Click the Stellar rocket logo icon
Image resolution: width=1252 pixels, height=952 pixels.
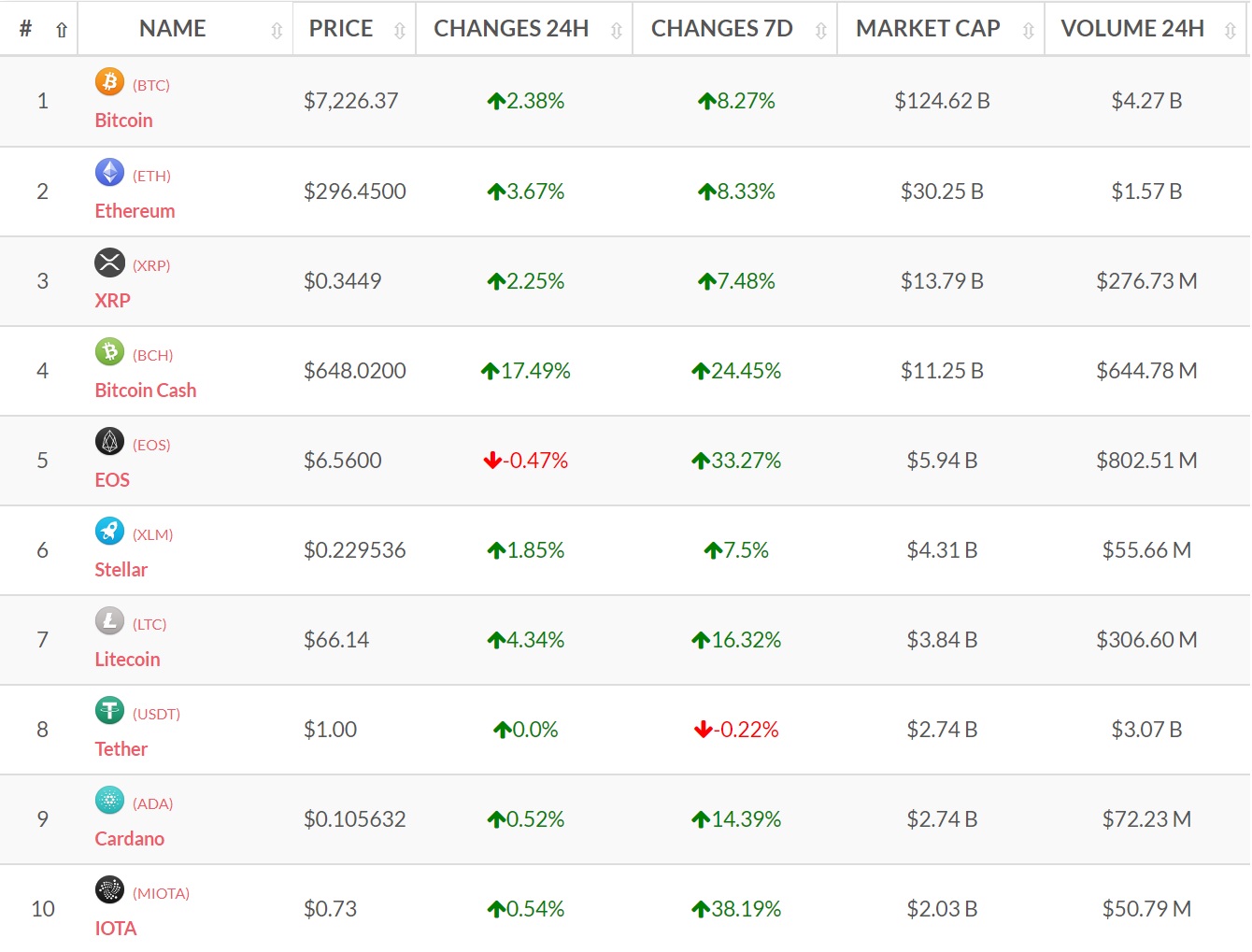coord(109,531)
